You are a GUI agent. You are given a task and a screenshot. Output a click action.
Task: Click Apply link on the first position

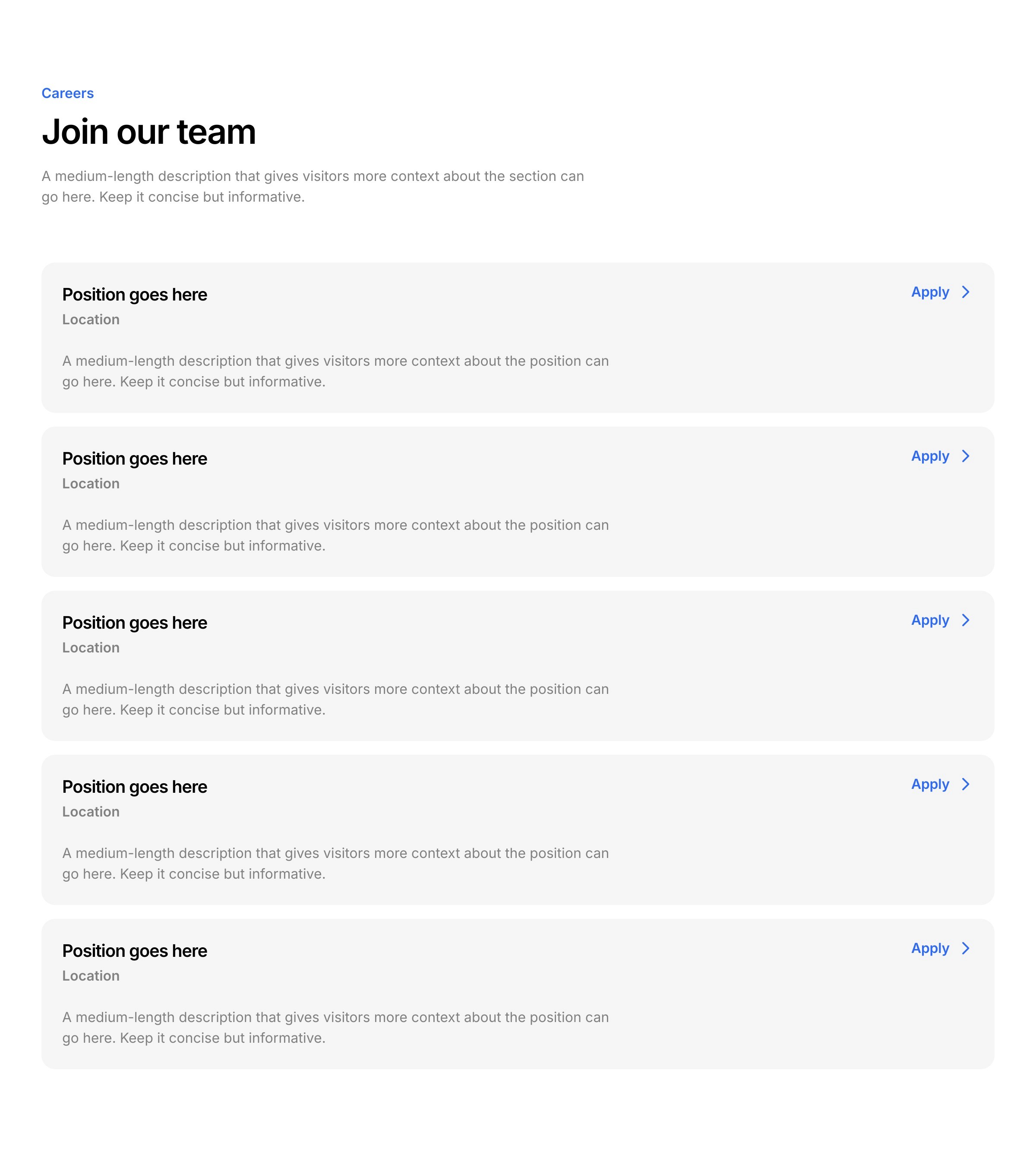pyautogui.click(x=929, y=292)
